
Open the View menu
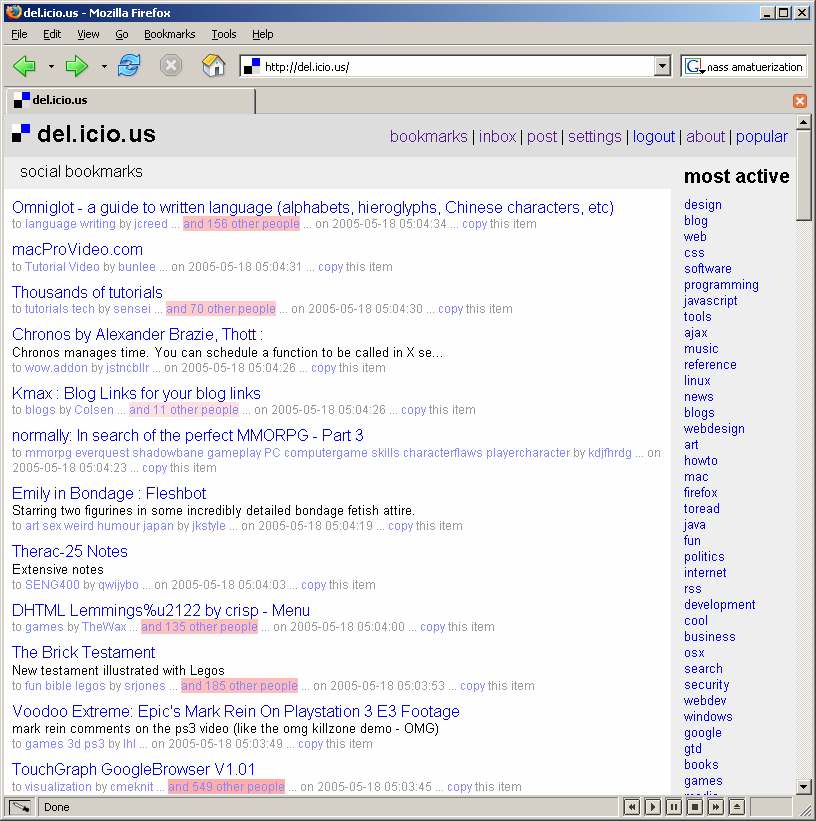[x=88, y=35]
